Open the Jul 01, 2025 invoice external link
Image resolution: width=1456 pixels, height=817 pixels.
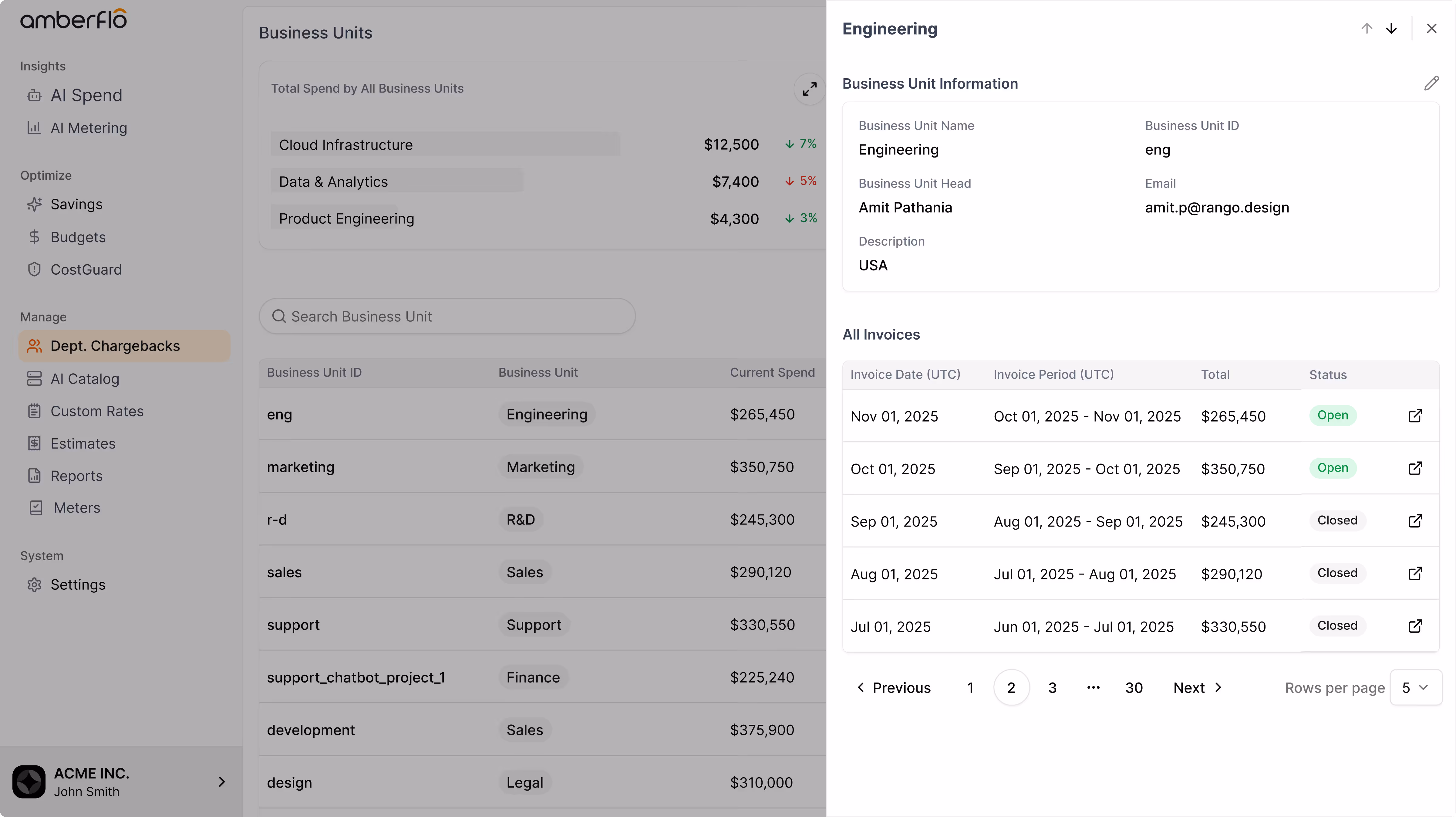point(1415,626)
